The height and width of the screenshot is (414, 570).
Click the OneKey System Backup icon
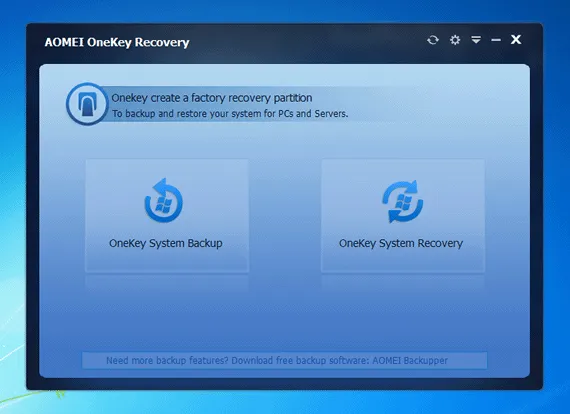[x=164, y=200]
